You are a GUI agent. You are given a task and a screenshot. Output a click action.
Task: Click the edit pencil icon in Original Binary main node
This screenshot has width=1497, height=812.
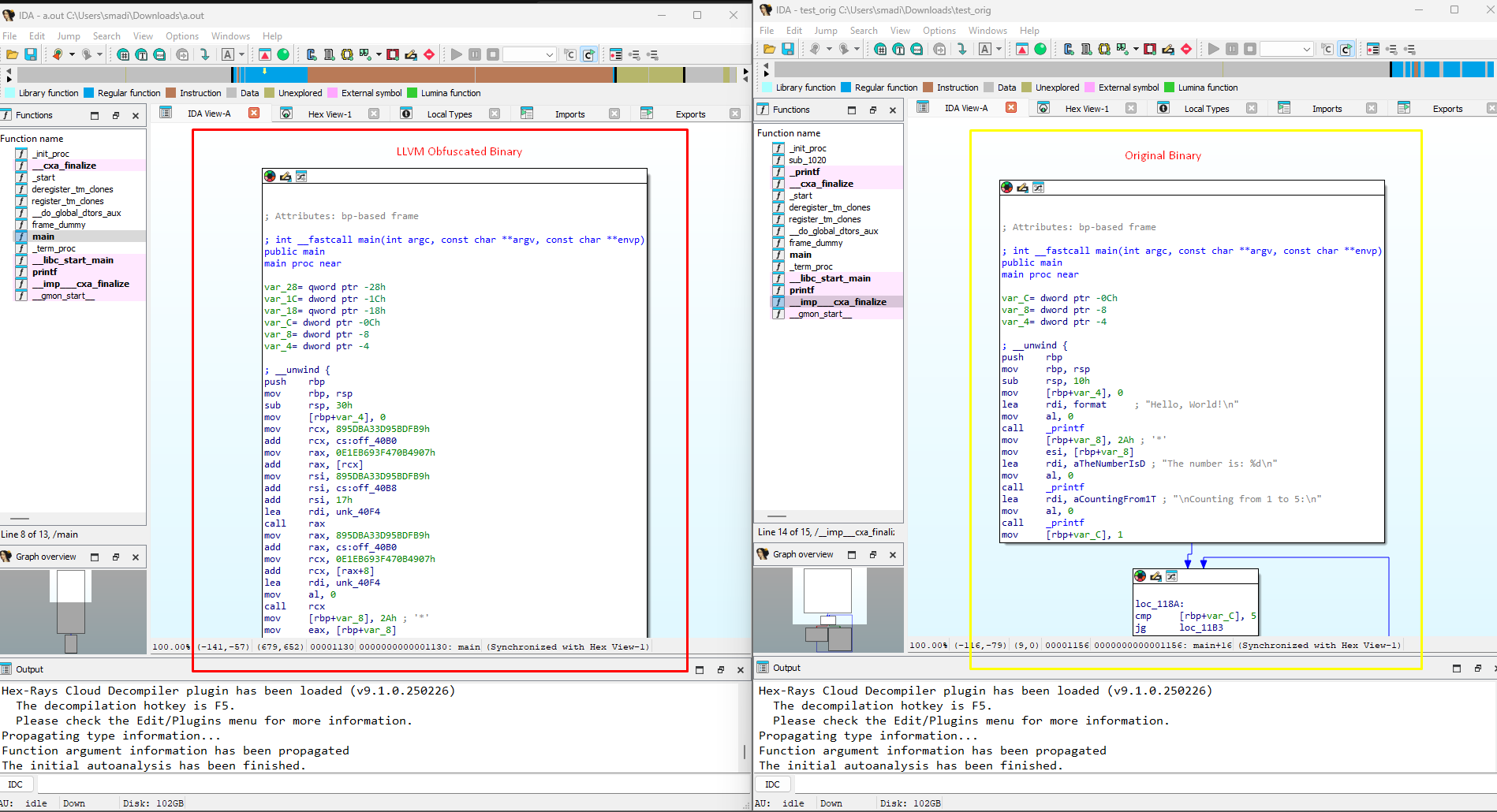(x=1023, y=188)
